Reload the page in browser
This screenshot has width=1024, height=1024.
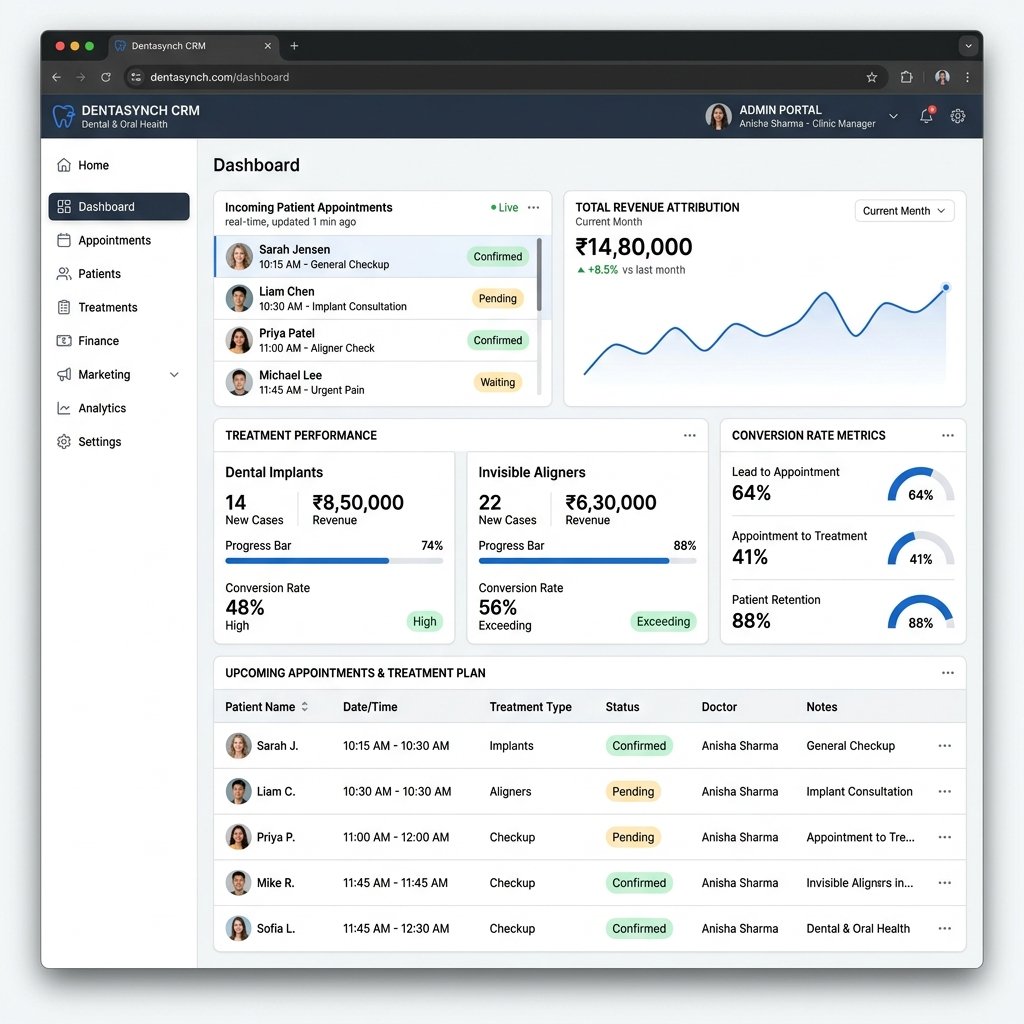(x=106, y=77)
